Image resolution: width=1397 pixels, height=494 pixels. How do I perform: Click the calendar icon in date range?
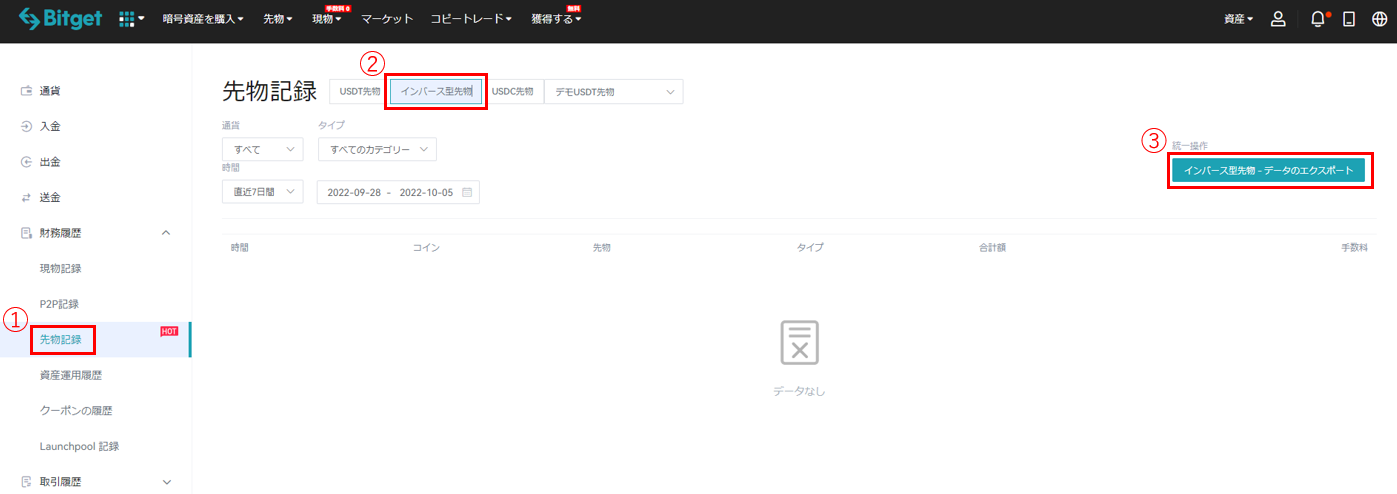point(467,192)
